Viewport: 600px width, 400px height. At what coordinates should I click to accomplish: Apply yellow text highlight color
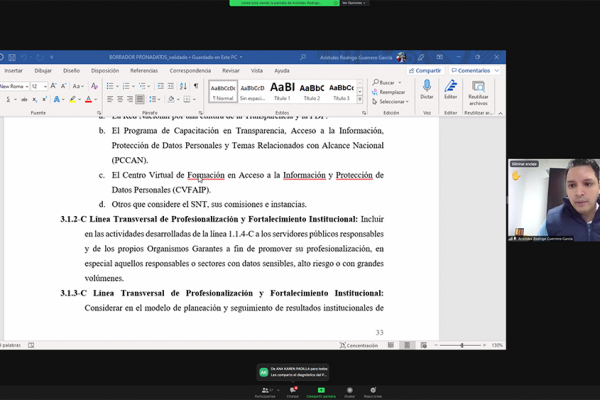pyautogui.click(x=72, y=100)
